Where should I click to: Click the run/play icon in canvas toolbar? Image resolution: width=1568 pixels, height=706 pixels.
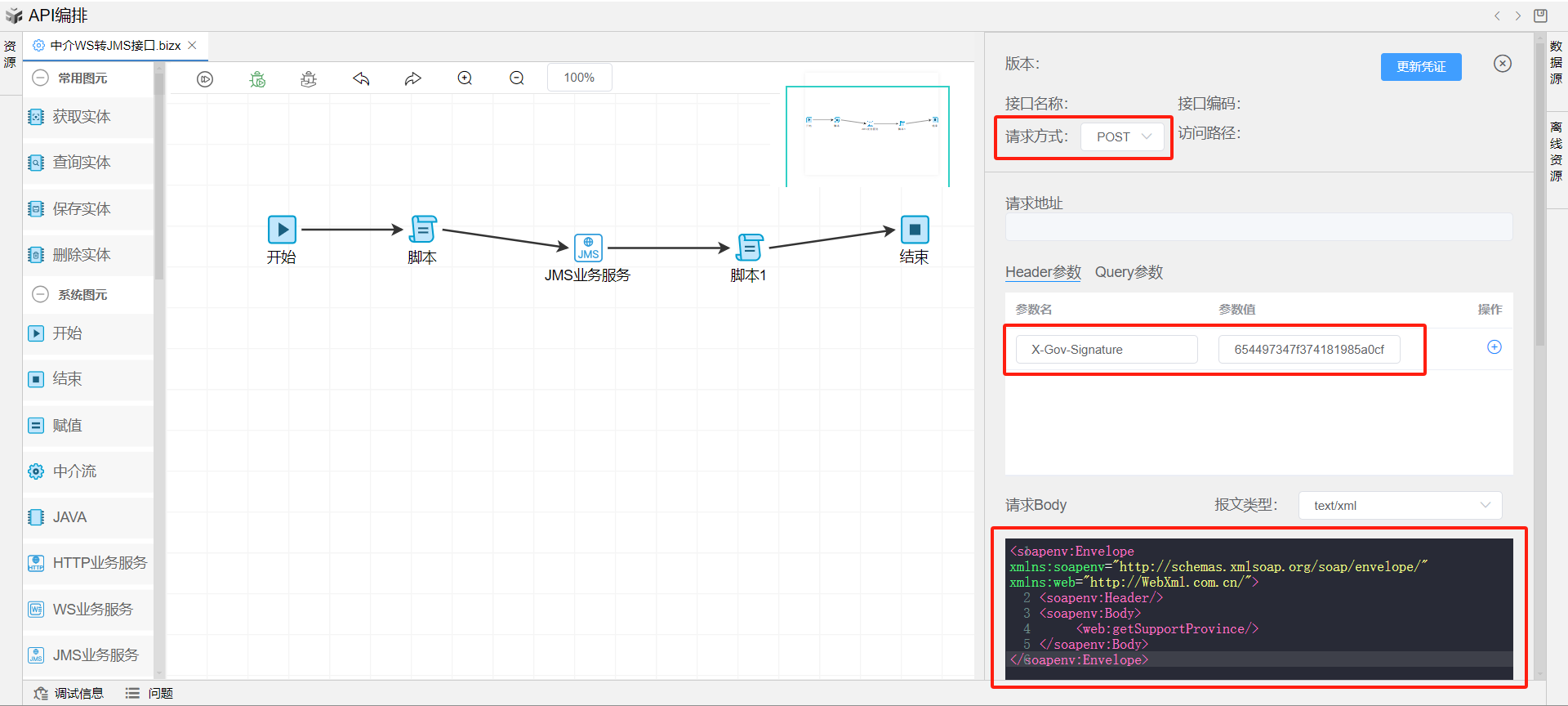pos(205,78)
